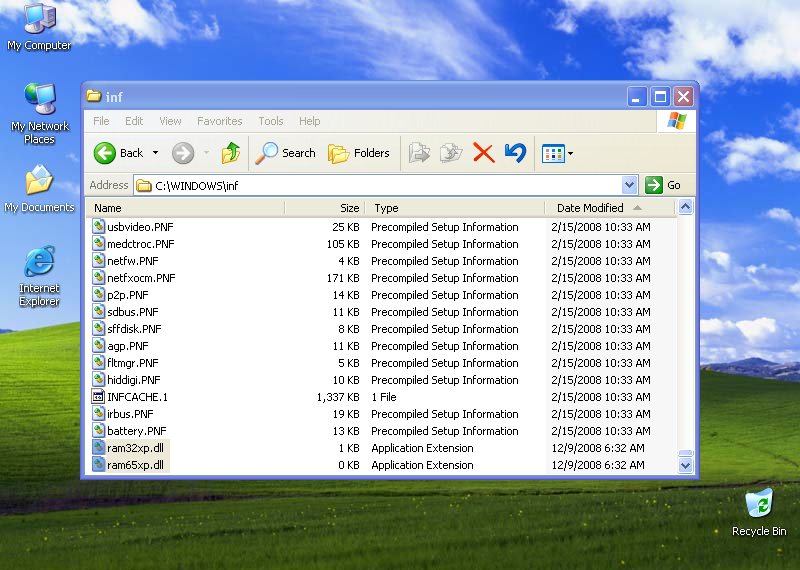Click the Move To toolbar icon

click(x=419, y=153)
